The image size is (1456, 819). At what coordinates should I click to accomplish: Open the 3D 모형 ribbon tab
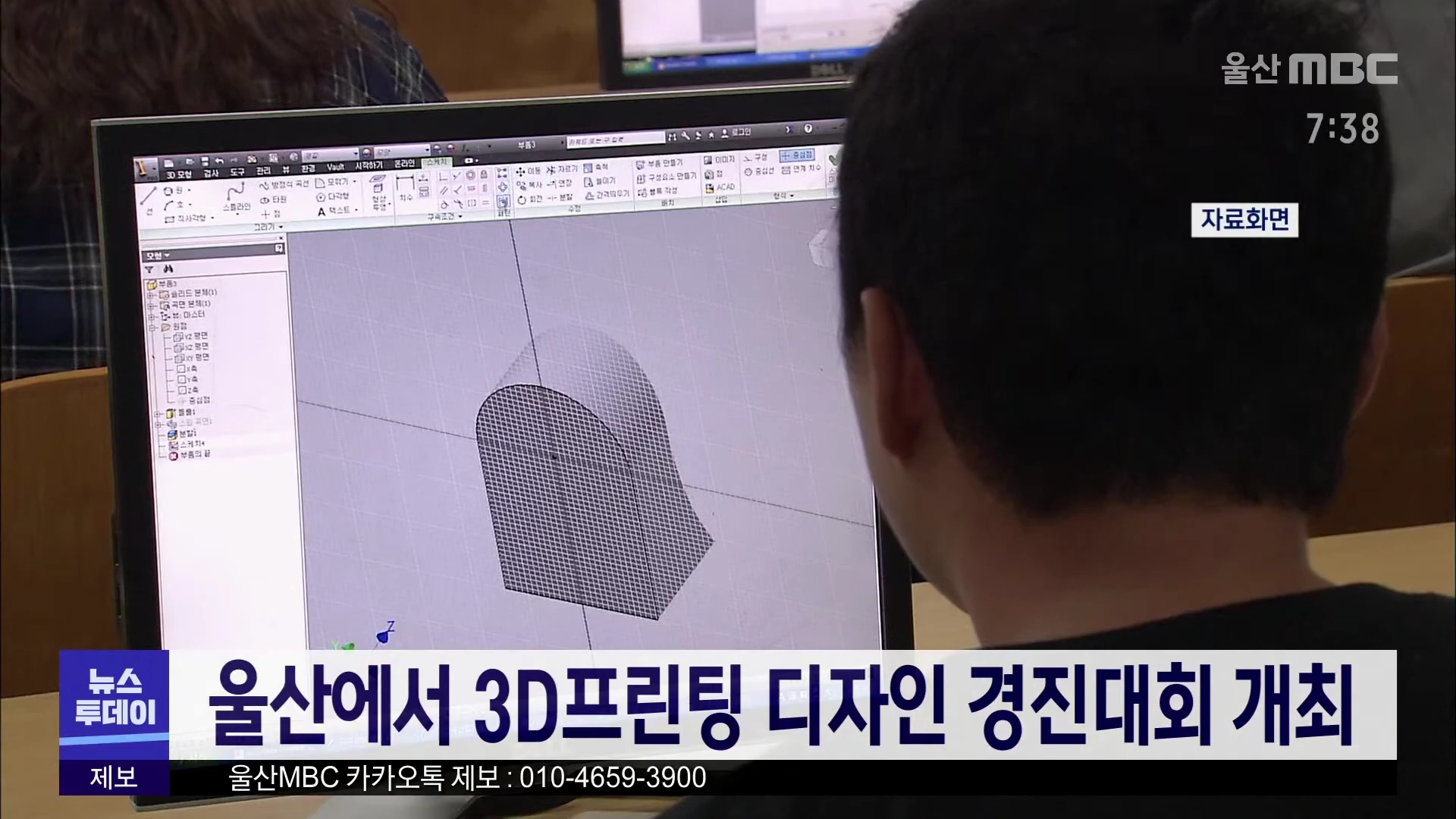coord(180,174)
